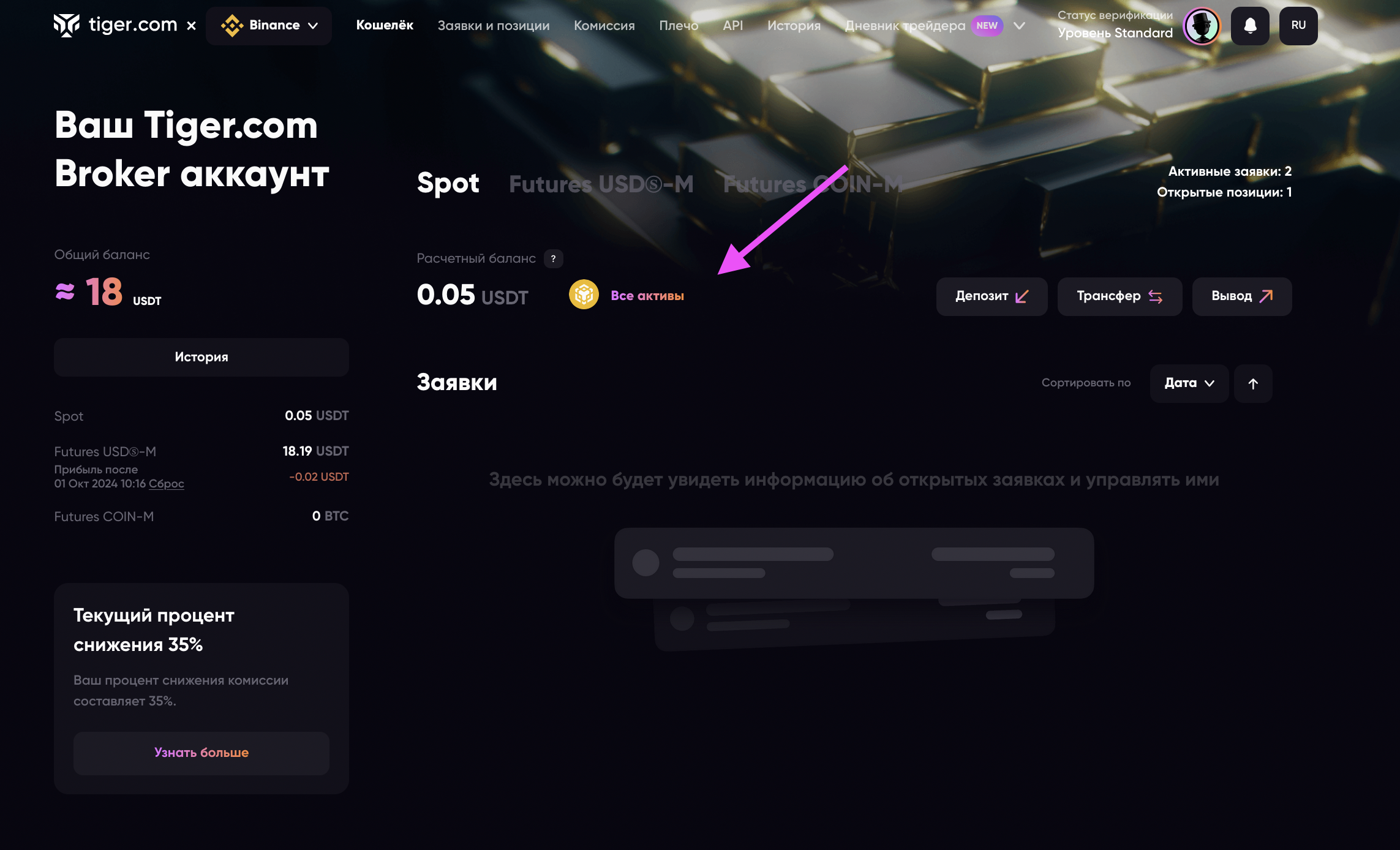The width and height of the screenshot is (1400, 850).
Task: Toggle ascending sort arrow button
Action: 1253,383
